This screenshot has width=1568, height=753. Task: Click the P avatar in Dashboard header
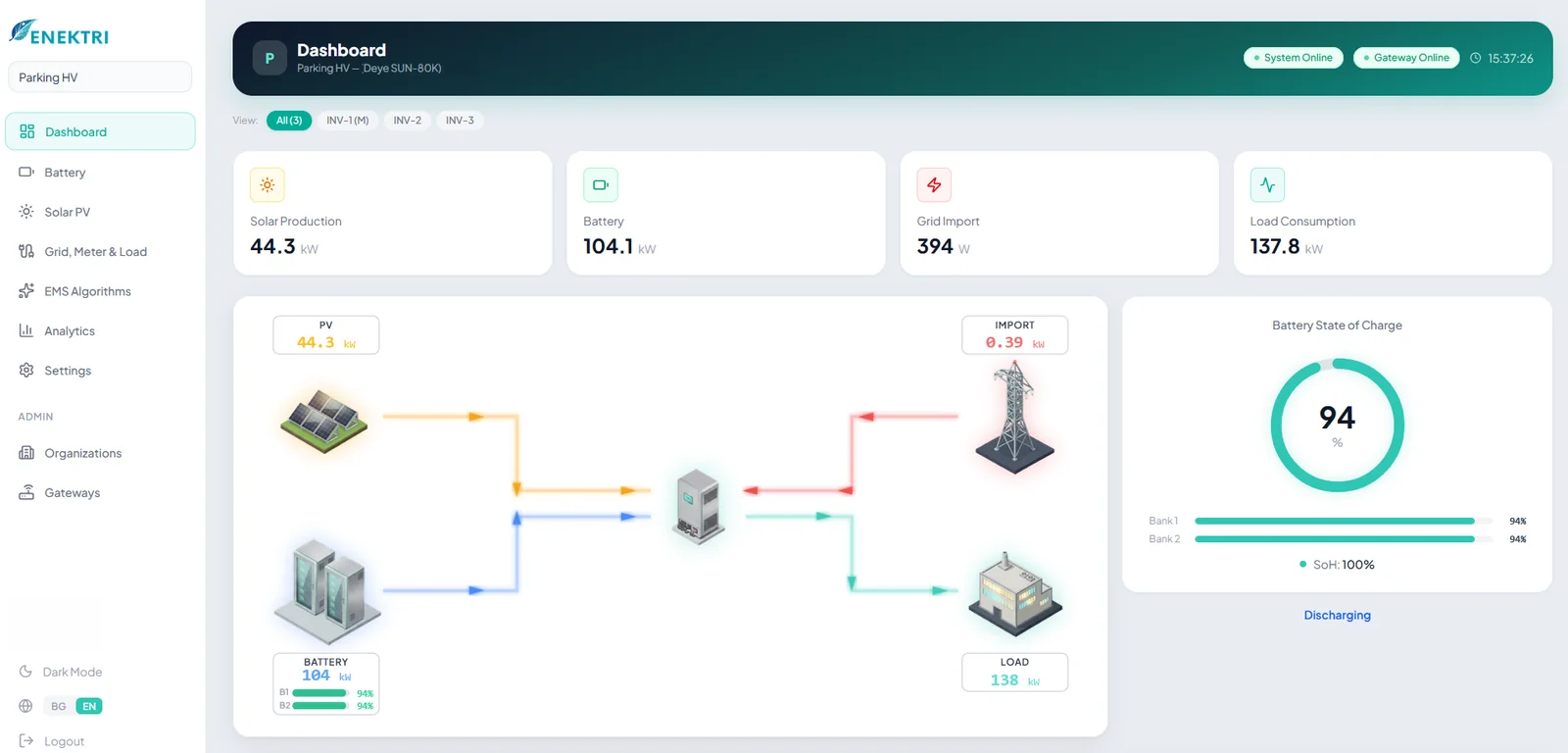(269, 59)
